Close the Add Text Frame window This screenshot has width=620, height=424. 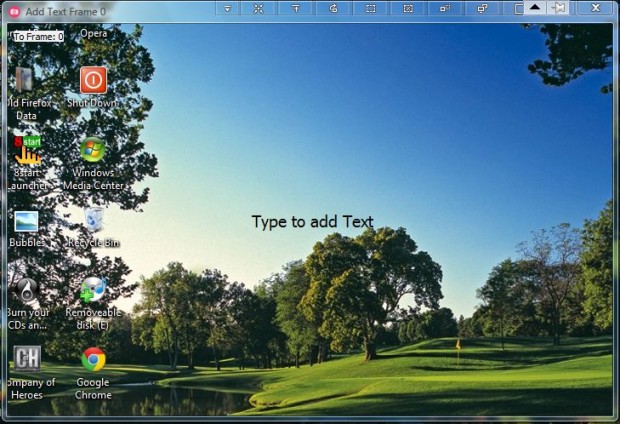tap(596, 8)
